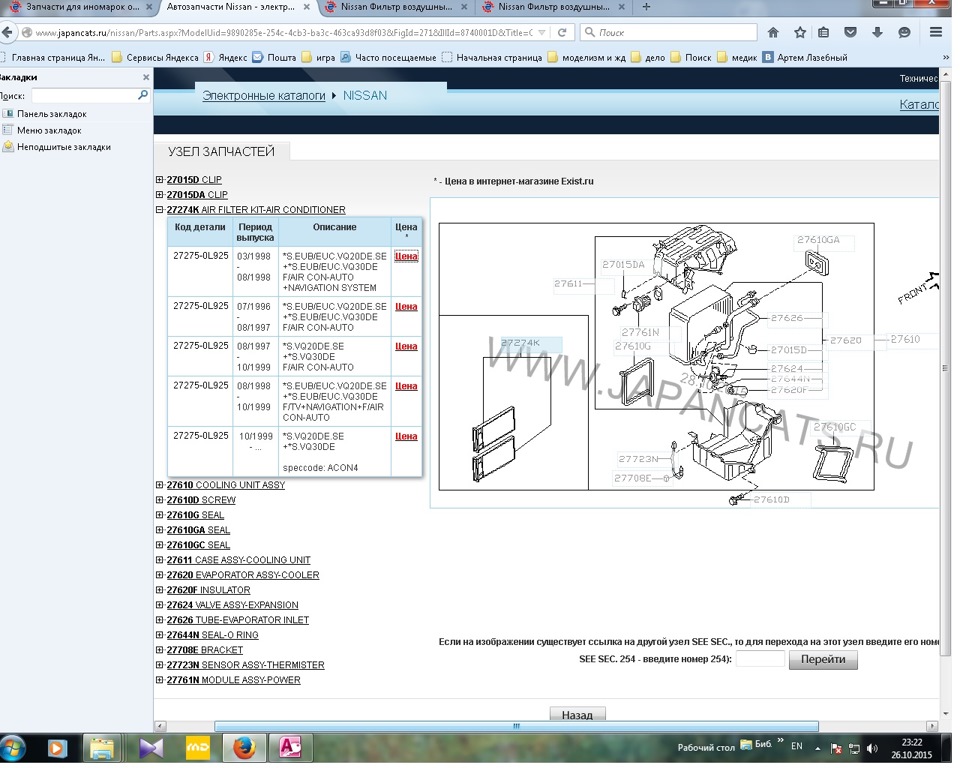Screen dimensions: 960x768
Task: Click browser search box 'Поиск'
Action: (669, 32)
